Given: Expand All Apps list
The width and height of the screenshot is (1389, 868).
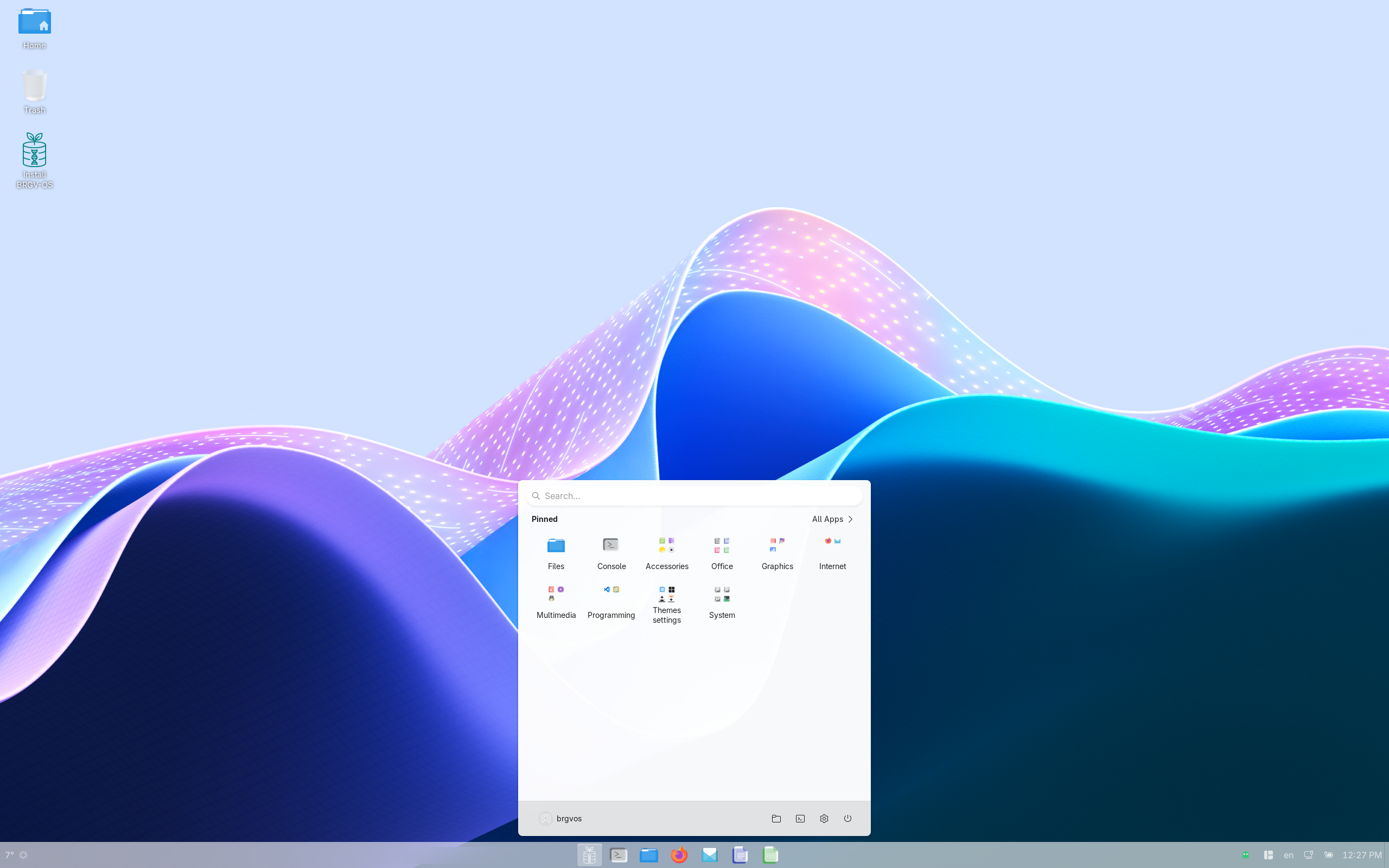Looking at the screenshot, I should (832, 519).
